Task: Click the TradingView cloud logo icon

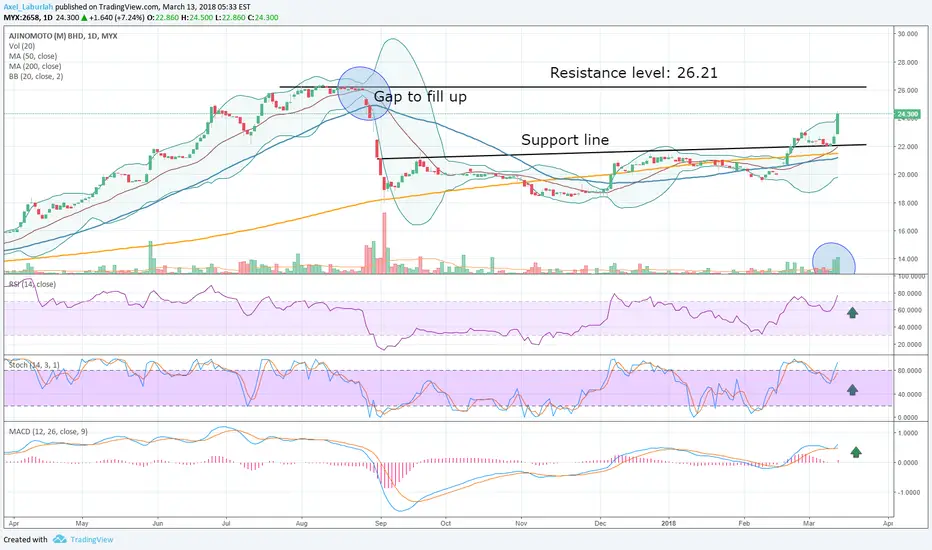Action: (x=59, y=539)
